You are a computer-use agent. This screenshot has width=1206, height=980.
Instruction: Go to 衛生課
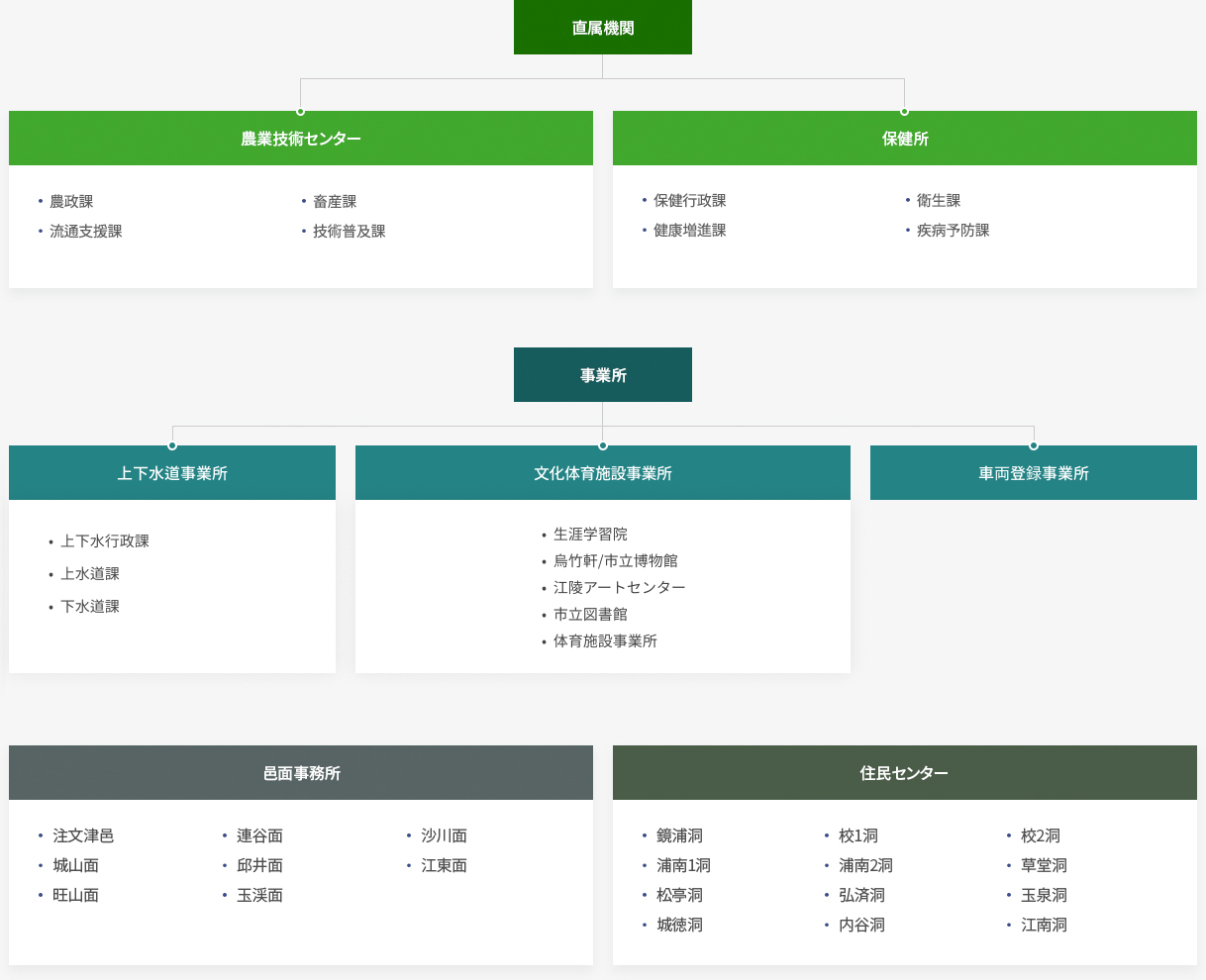[x=939, y=200]
